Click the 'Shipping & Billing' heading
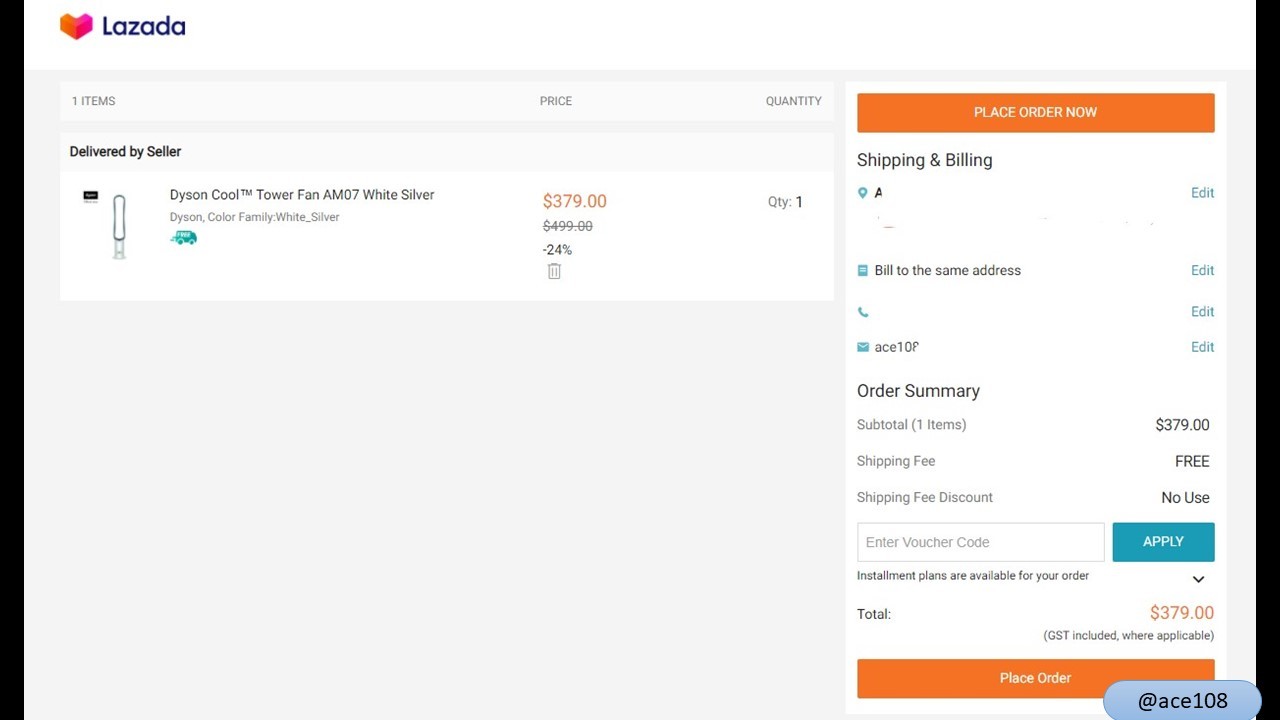The image size is (1280, 720). [x=925, y=160]
